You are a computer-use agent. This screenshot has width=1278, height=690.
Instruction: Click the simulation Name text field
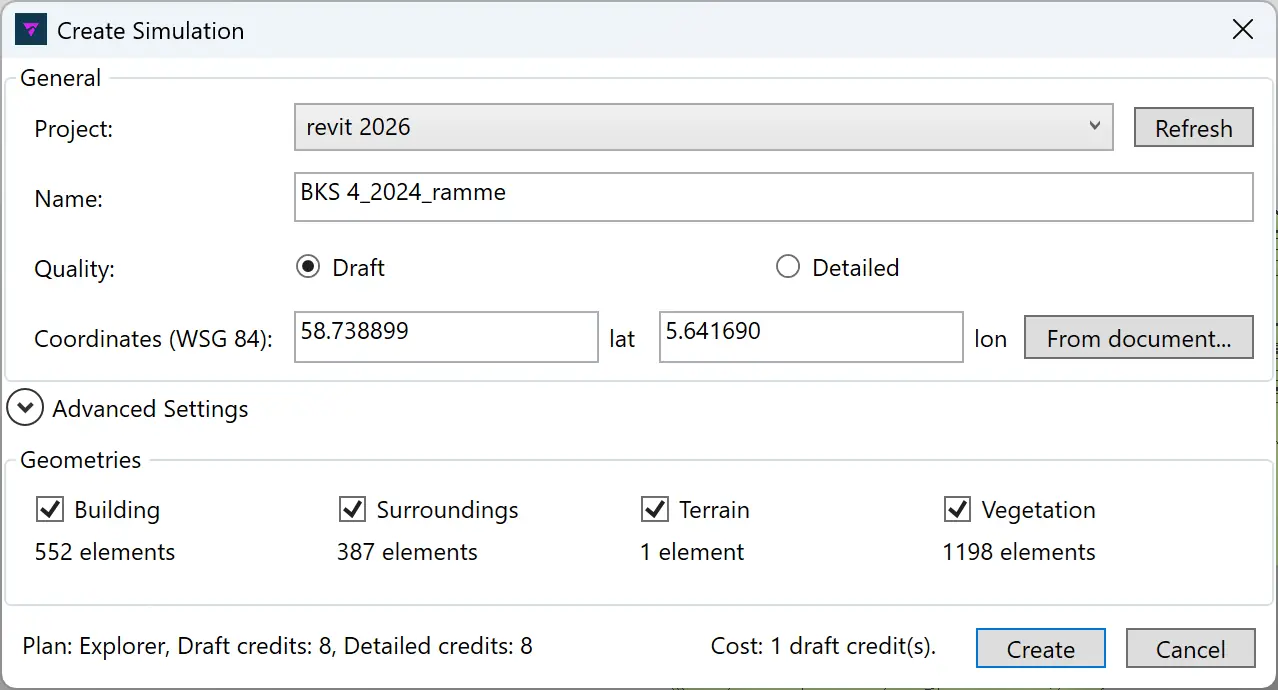[773, 197]
